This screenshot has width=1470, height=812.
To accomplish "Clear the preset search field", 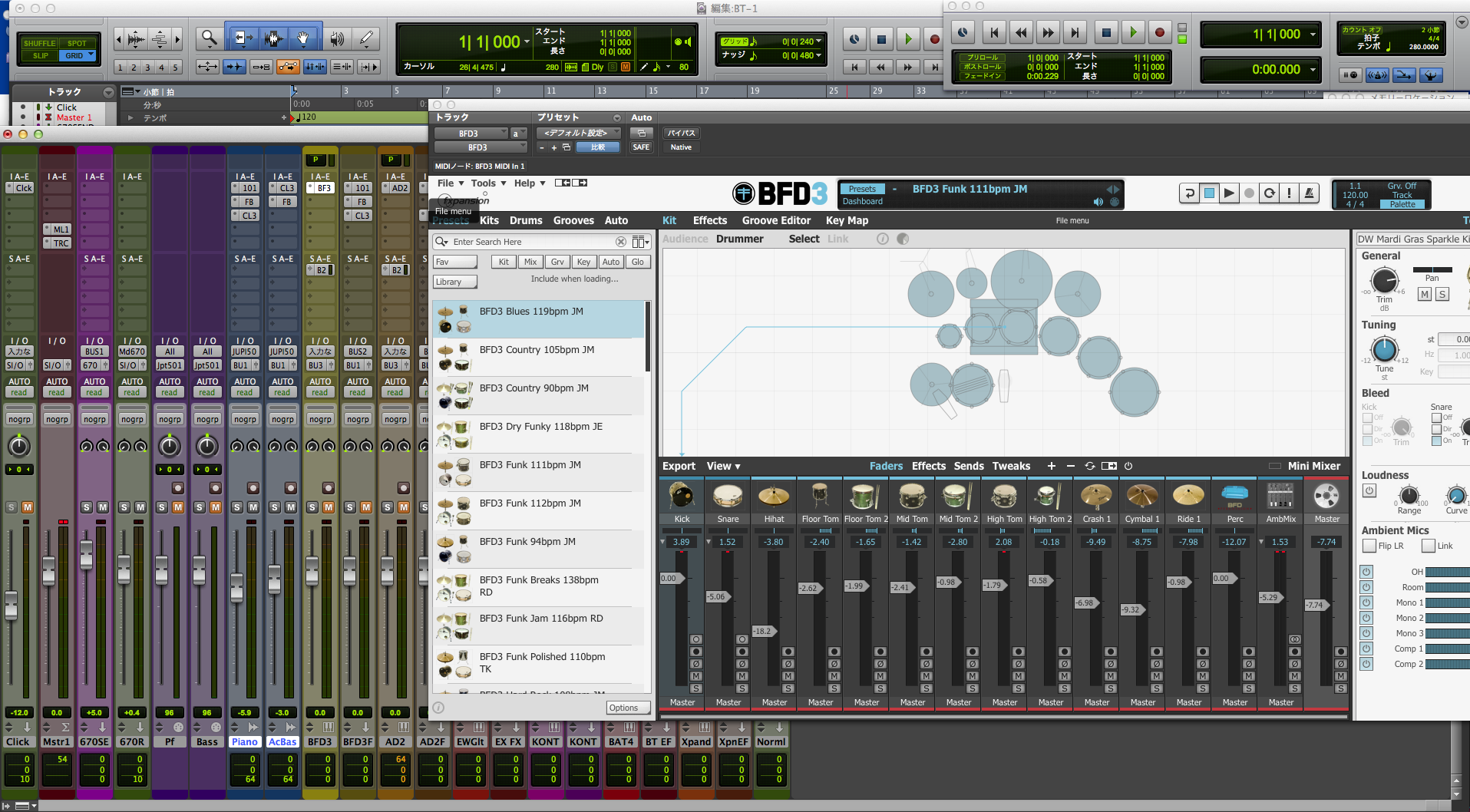I will click(x=621, y=242).
